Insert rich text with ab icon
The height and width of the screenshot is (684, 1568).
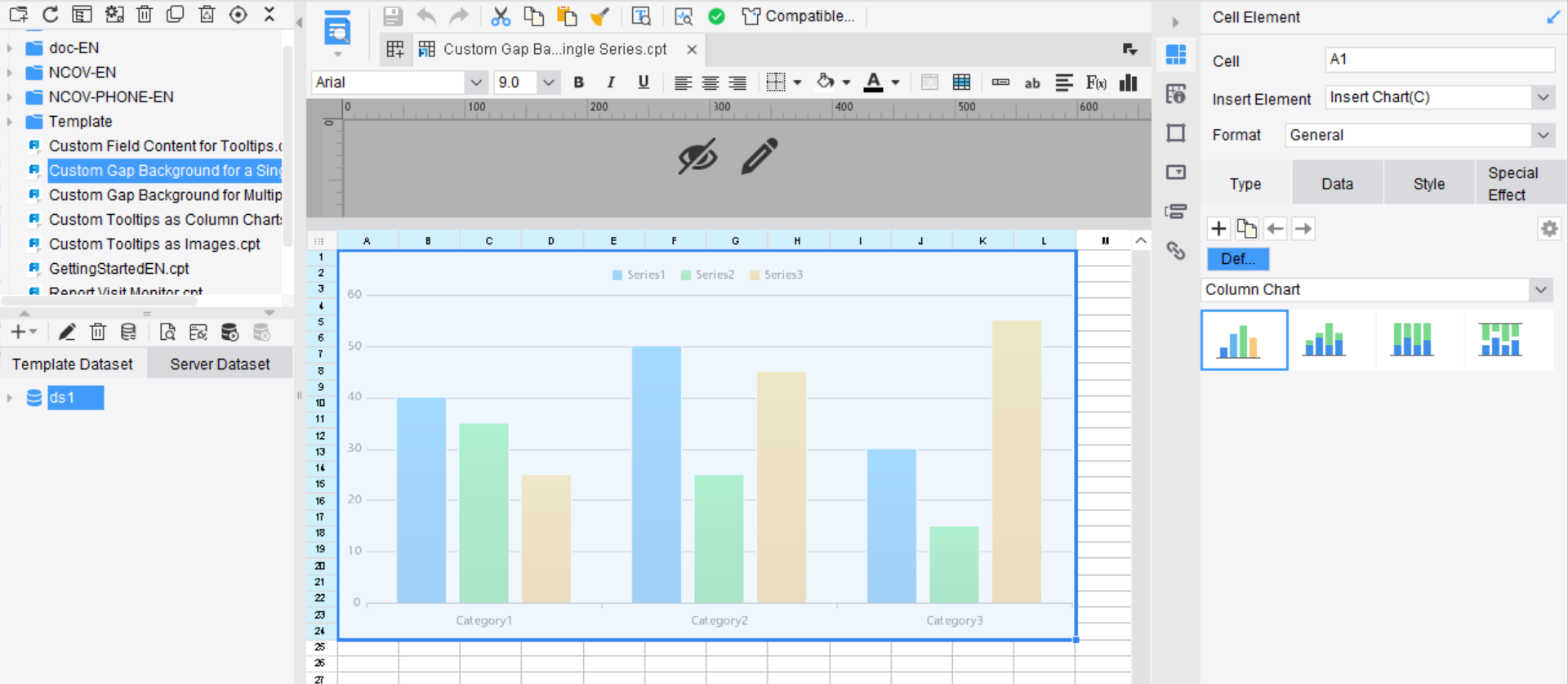[x=1032, y=83]
